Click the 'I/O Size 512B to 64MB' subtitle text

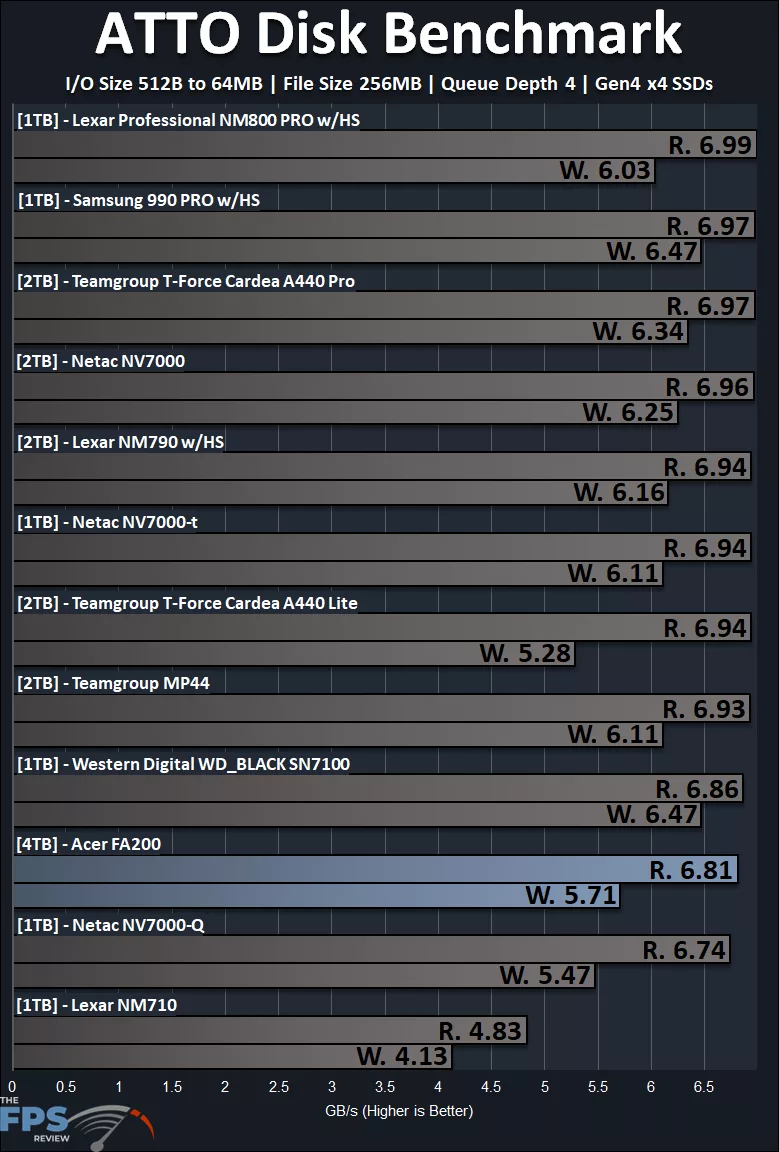pos(164,84)
